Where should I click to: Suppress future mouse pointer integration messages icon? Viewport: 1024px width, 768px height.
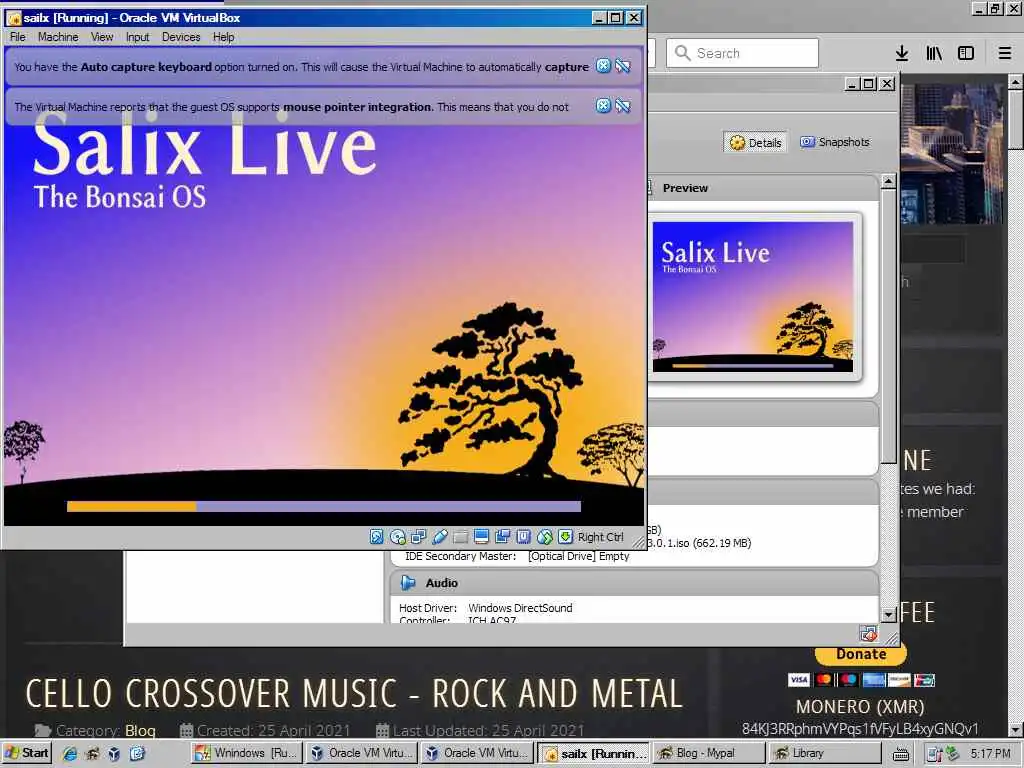623,106
